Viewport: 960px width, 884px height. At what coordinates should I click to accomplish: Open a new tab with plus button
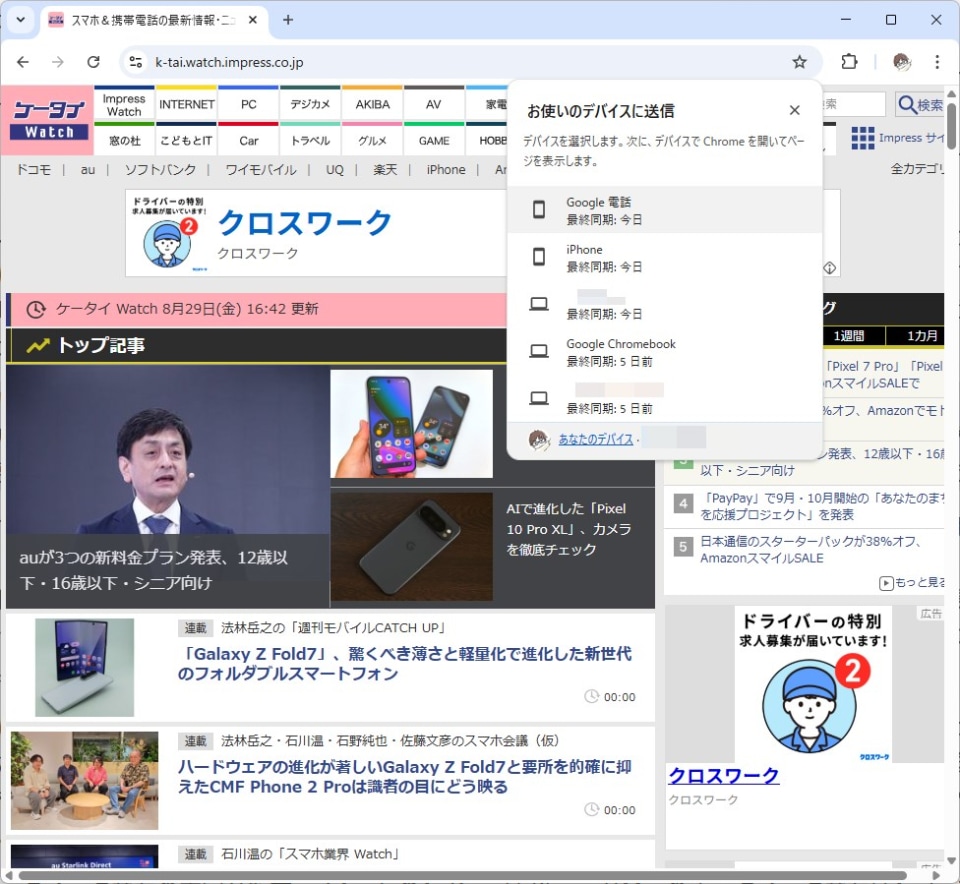coord(288,20)
